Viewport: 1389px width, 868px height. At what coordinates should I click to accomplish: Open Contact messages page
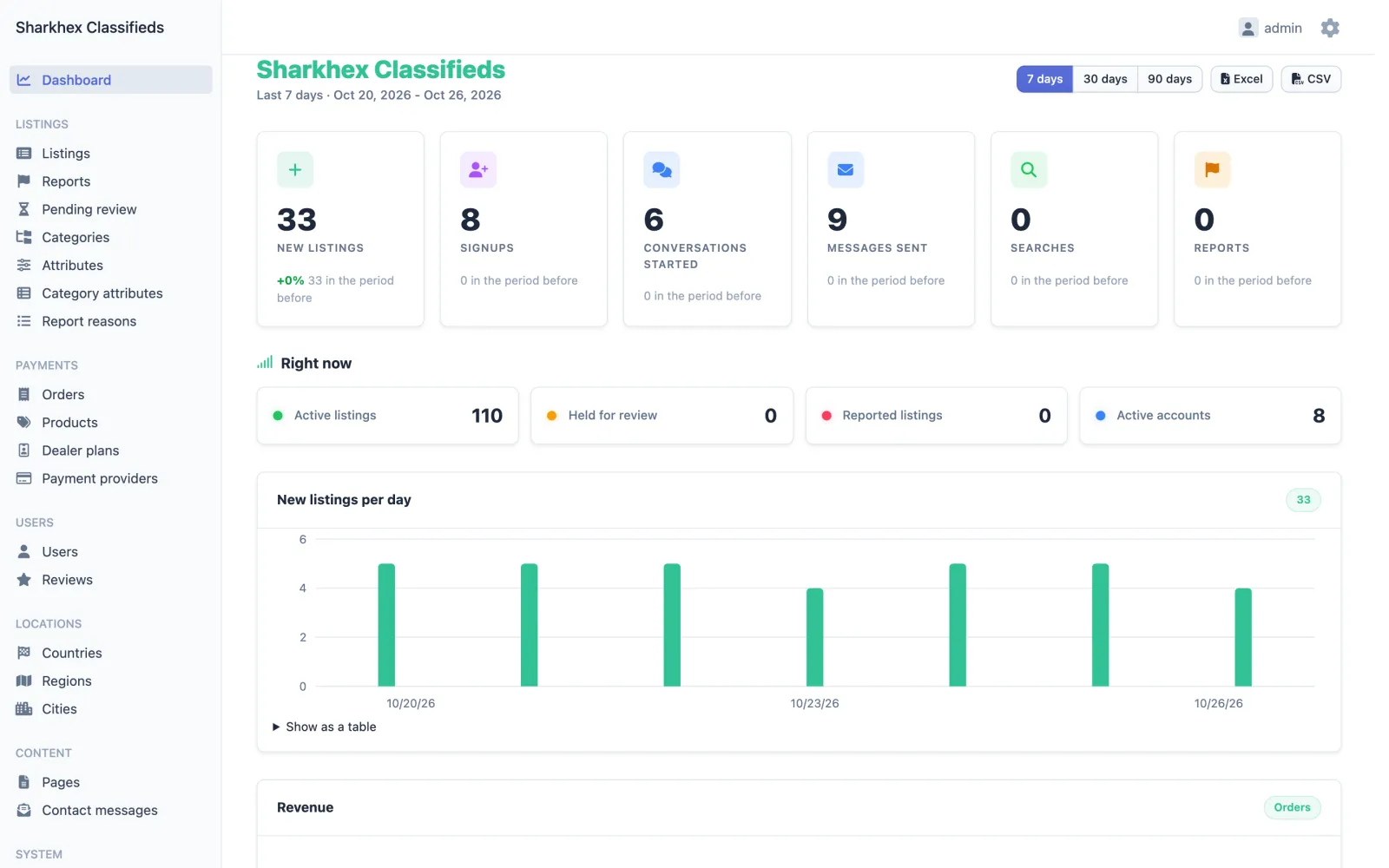[100, 811]
